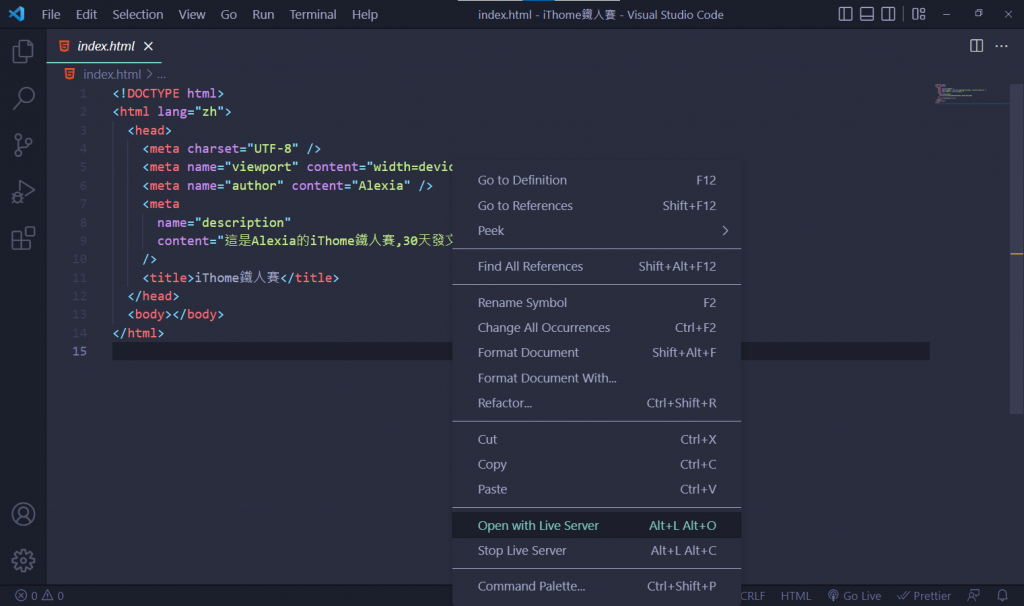Toggle the secondary side bar layout icon
Screen dimensions: 1024x606
pos(888,14)
